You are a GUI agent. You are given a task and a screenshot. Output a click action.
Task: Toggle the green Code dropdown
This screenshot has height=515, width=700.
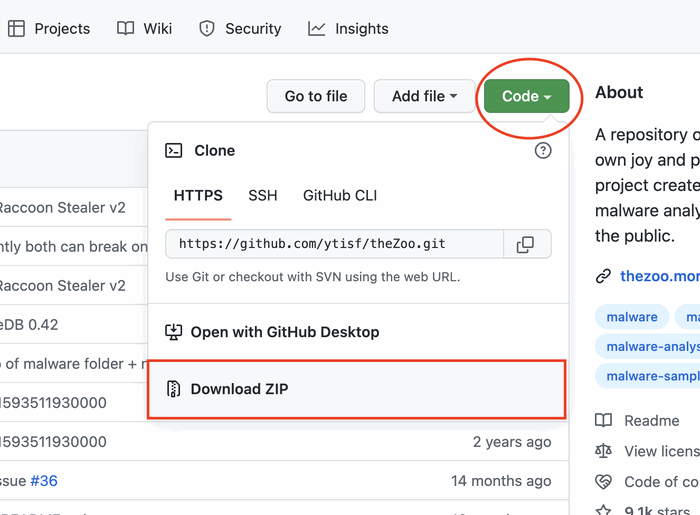[526, 96]
